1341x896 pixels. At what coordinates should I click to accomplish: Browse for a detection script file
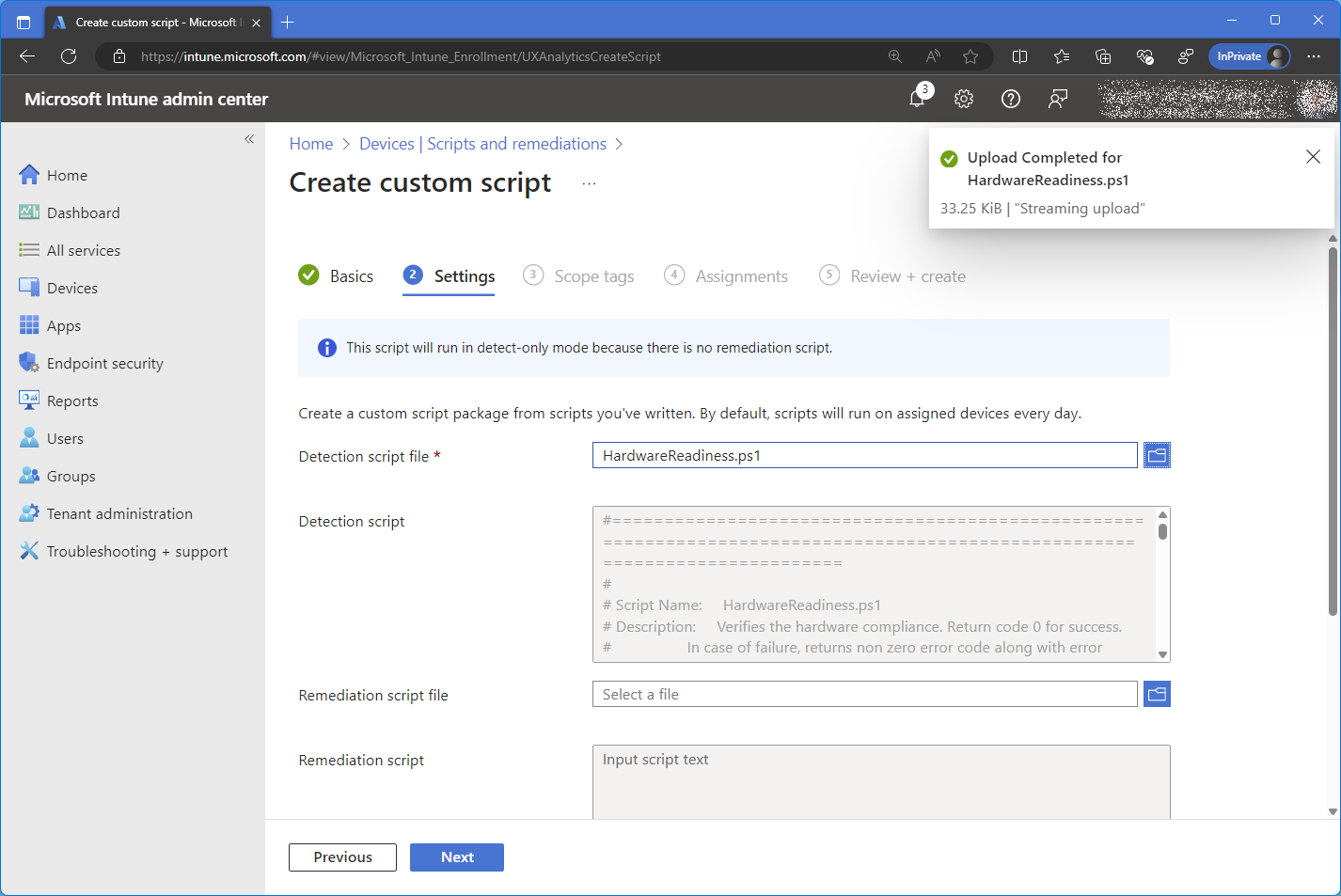1157,456
